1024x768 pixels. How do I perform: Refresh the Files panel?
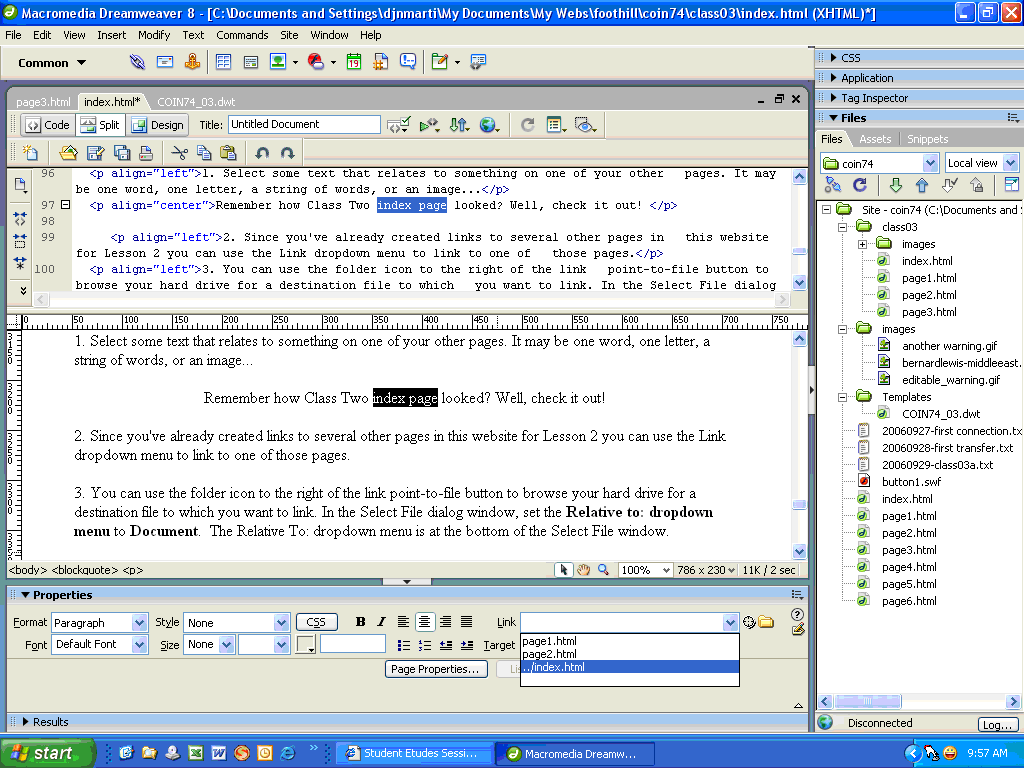click(x=860, y=185)
